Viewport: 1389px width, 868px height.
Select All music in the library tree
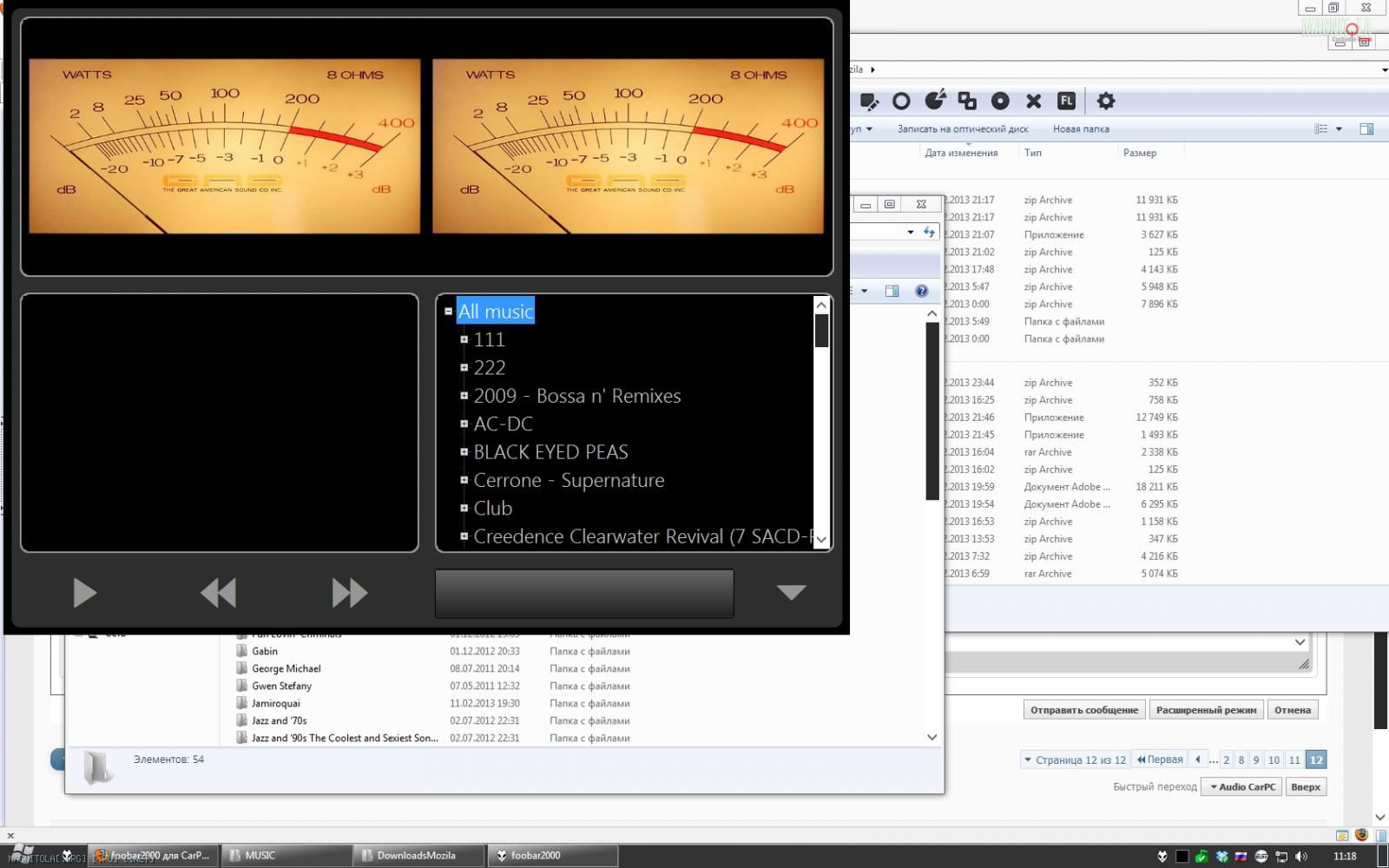[496, 311]
